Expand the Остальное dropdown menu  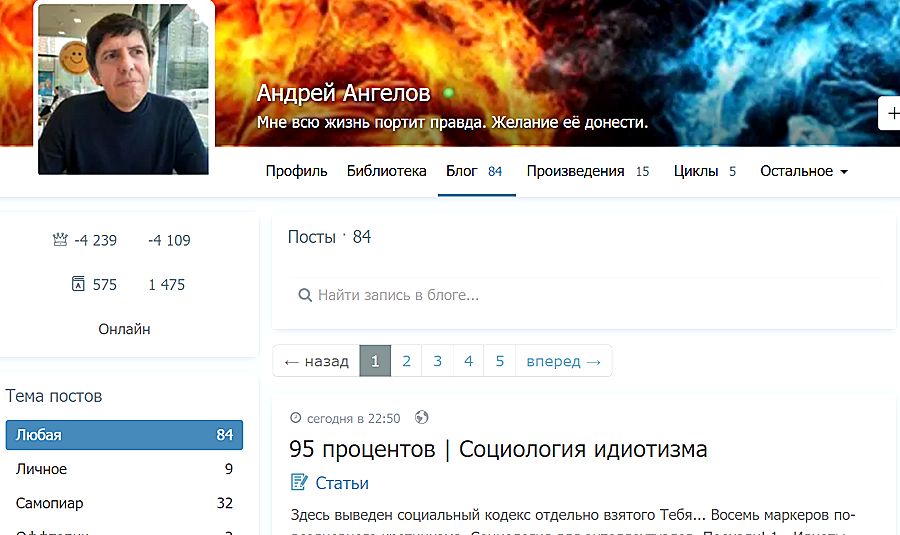[x=804, y=171]
